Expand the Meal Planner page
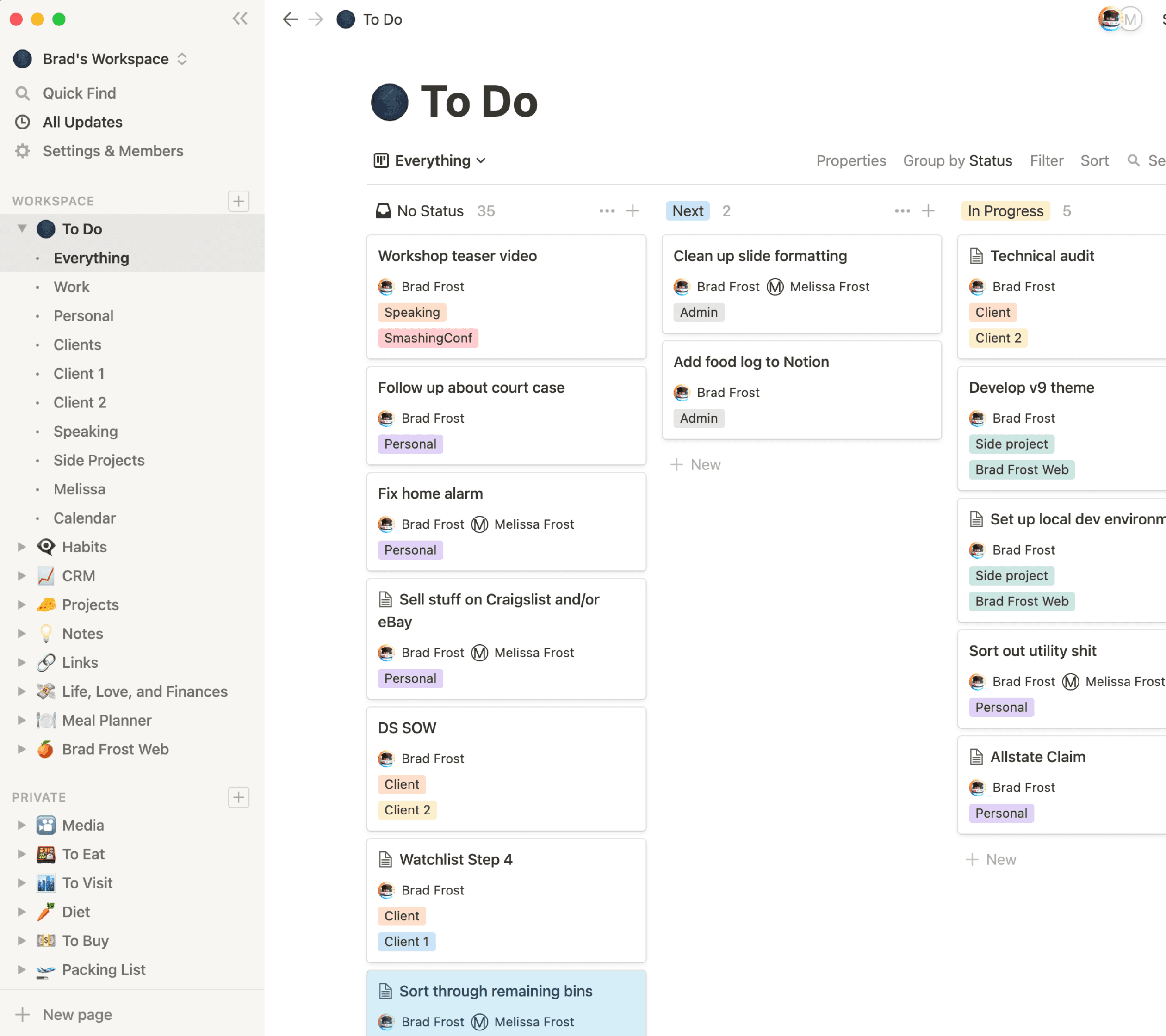1166x1036 pixels. pyautogui.click(x=22, y=720)
